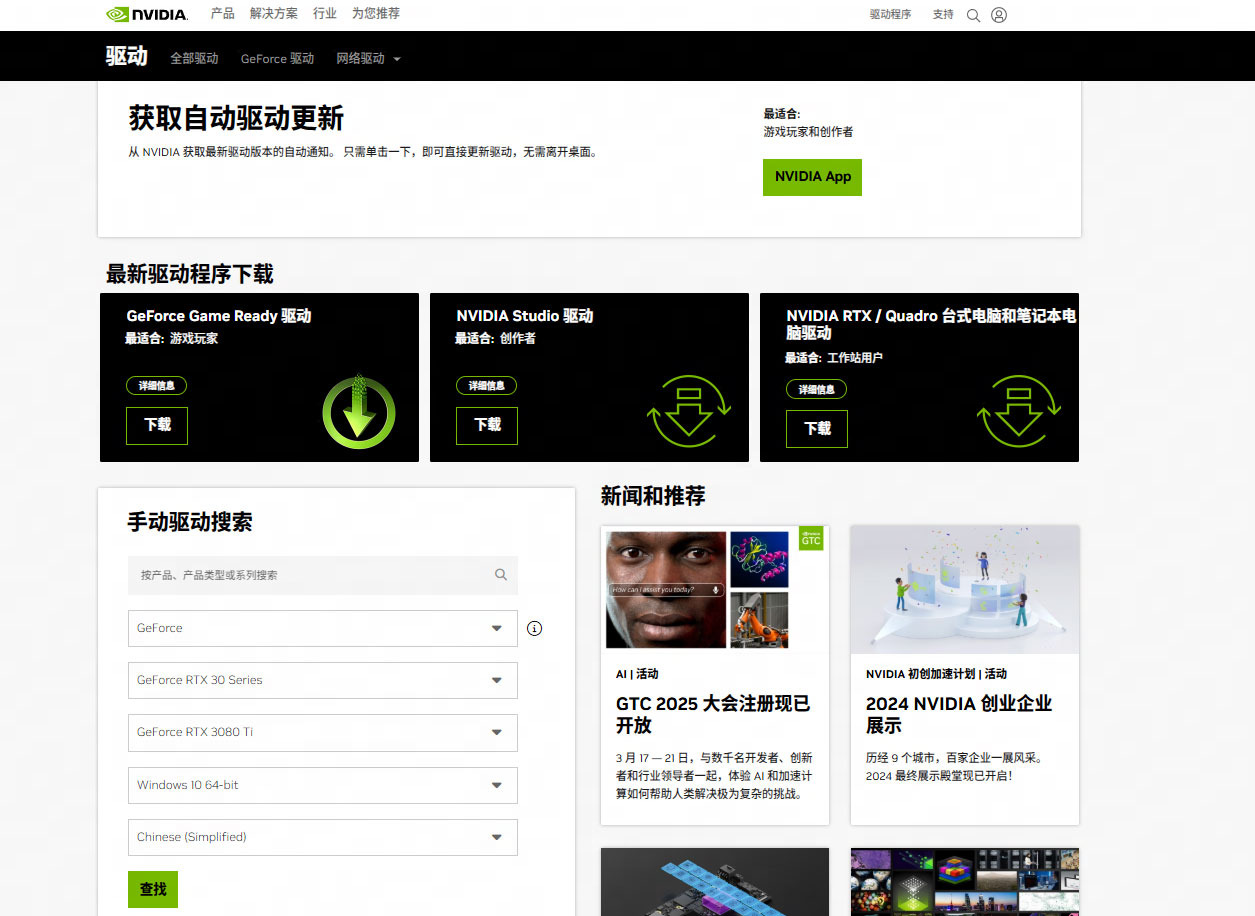Click the RTX / Quadro driver download icon
1255x916 pixels.
(1019, 411)
